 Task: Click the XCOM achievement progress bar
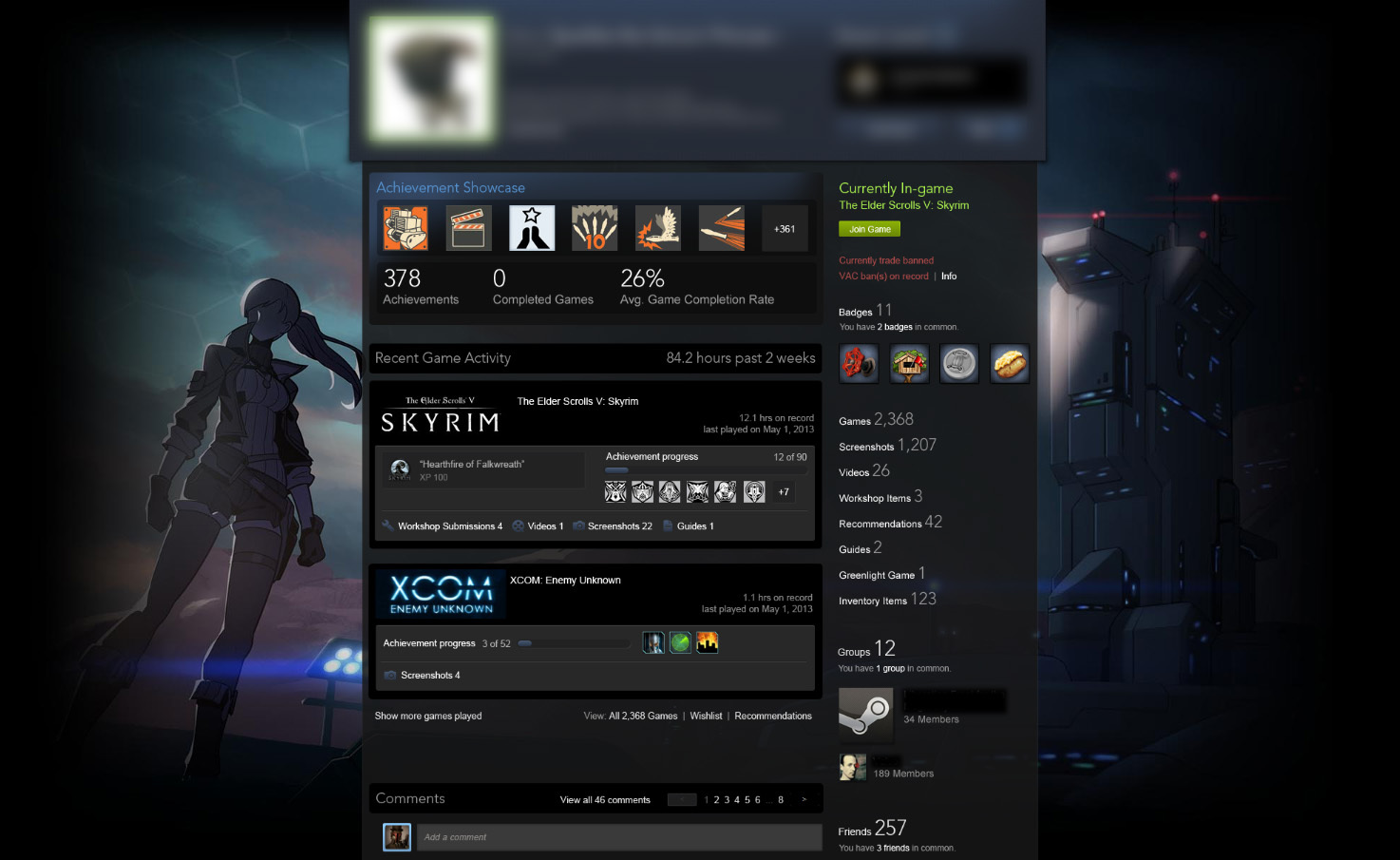click(x=574, y=643)
